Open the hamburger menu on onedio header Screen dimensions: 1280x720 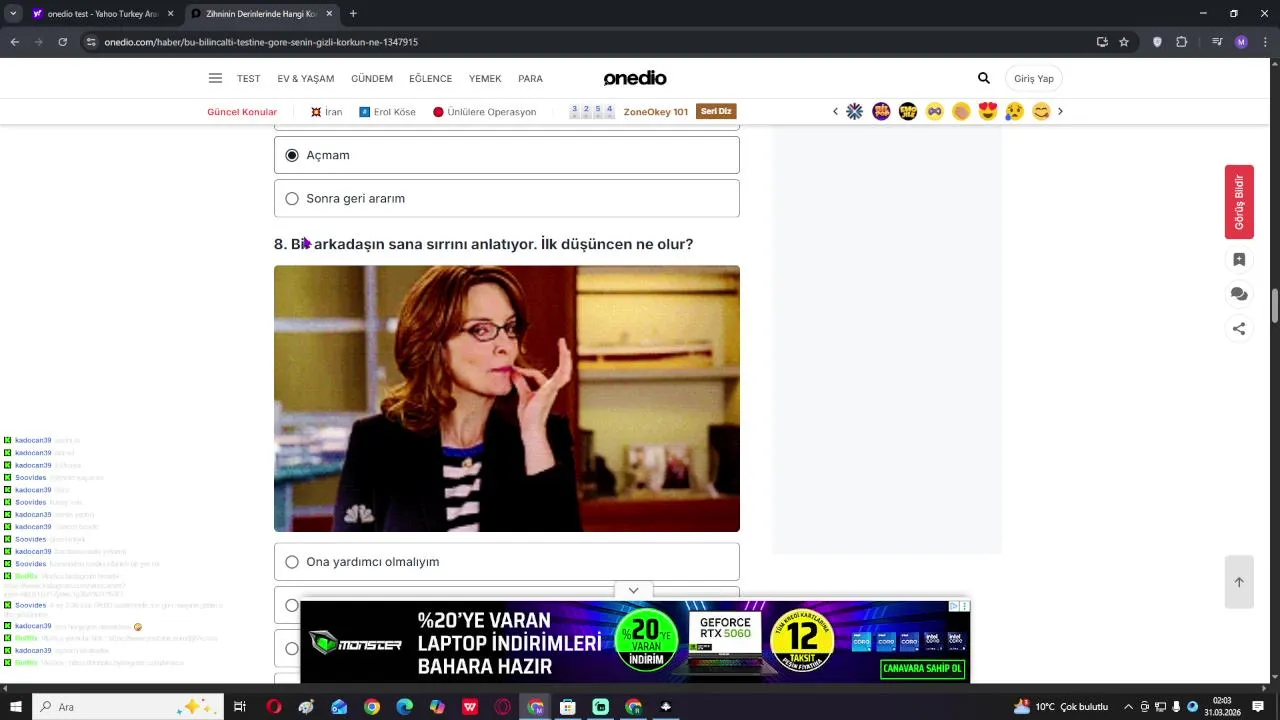click(x=215, y=78)
